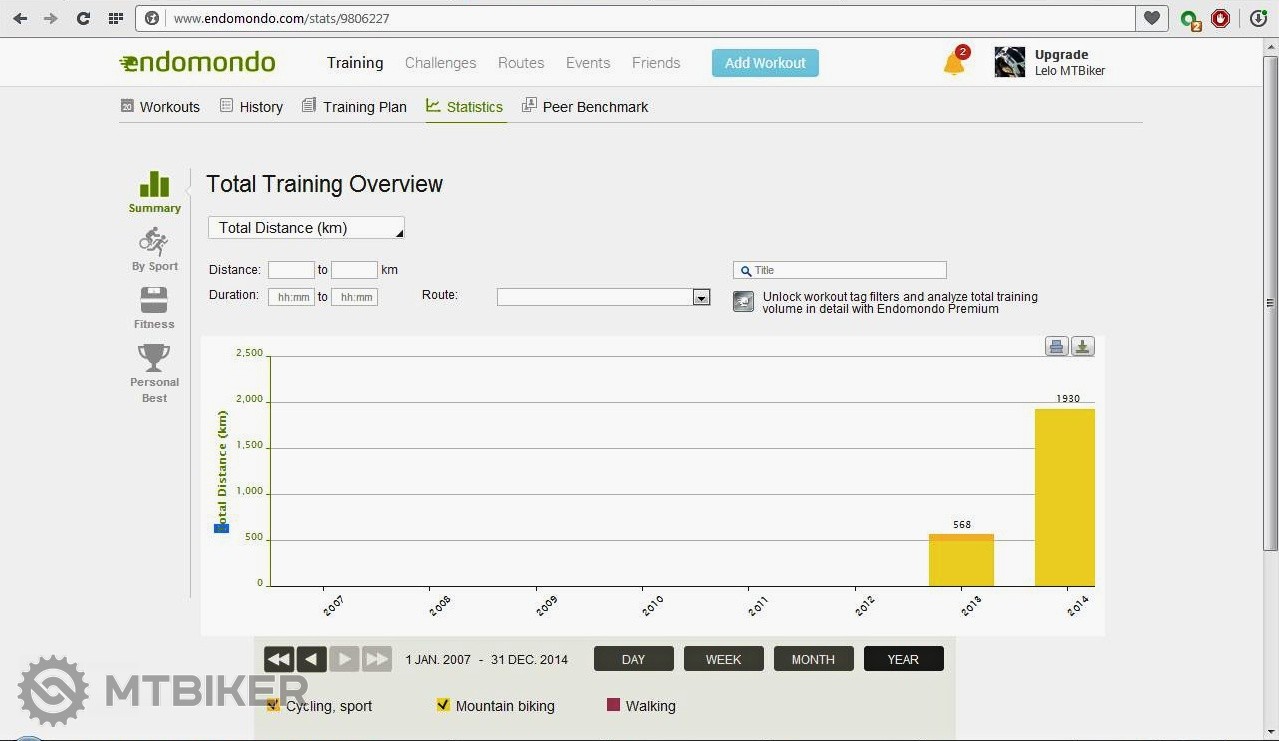Click the Summary bar chart icon

coord(154,185)
